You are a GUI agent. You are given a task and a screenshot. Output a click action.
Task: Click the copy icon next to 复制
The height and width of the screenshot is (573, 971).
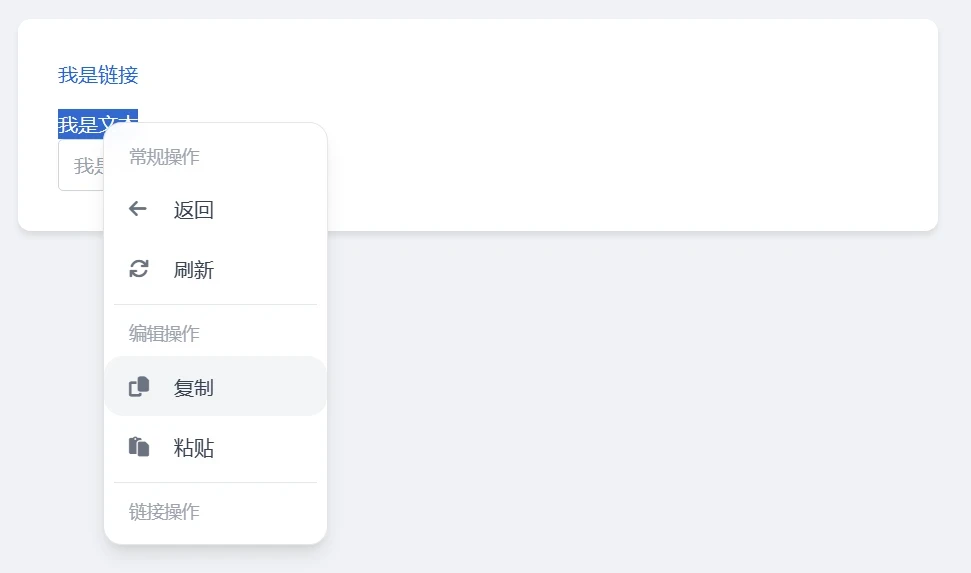pos(139,387)
